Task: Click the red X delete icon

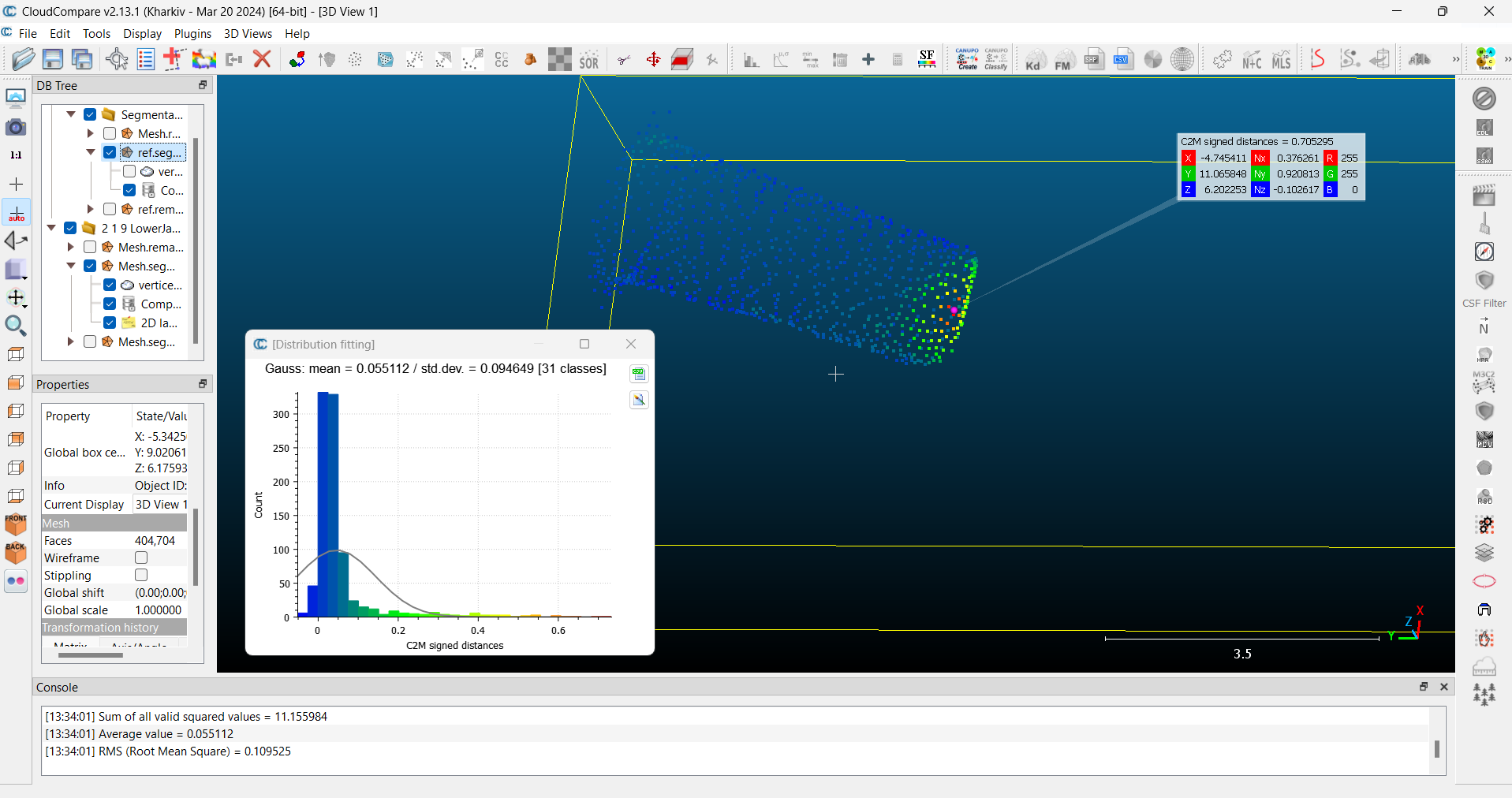Action: 263,59
